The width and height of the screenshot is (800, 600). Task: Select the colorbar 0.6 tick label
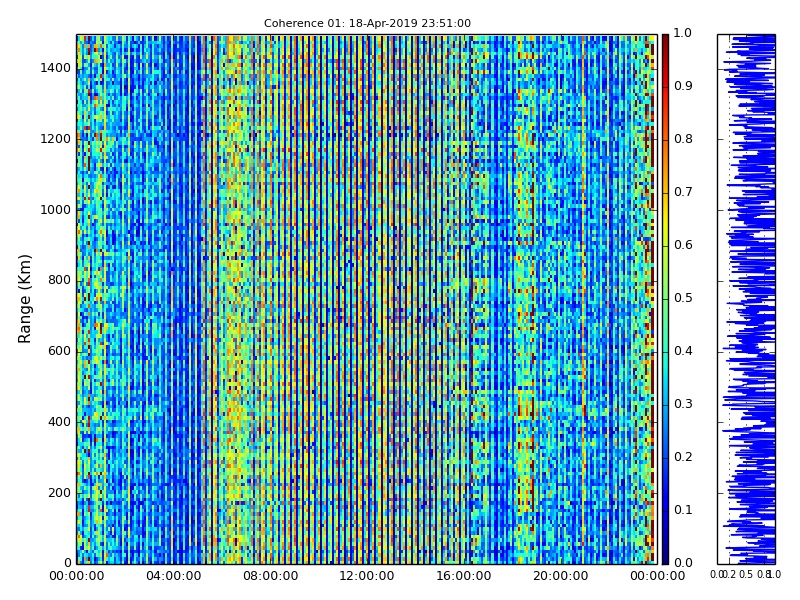pos(683,245)
